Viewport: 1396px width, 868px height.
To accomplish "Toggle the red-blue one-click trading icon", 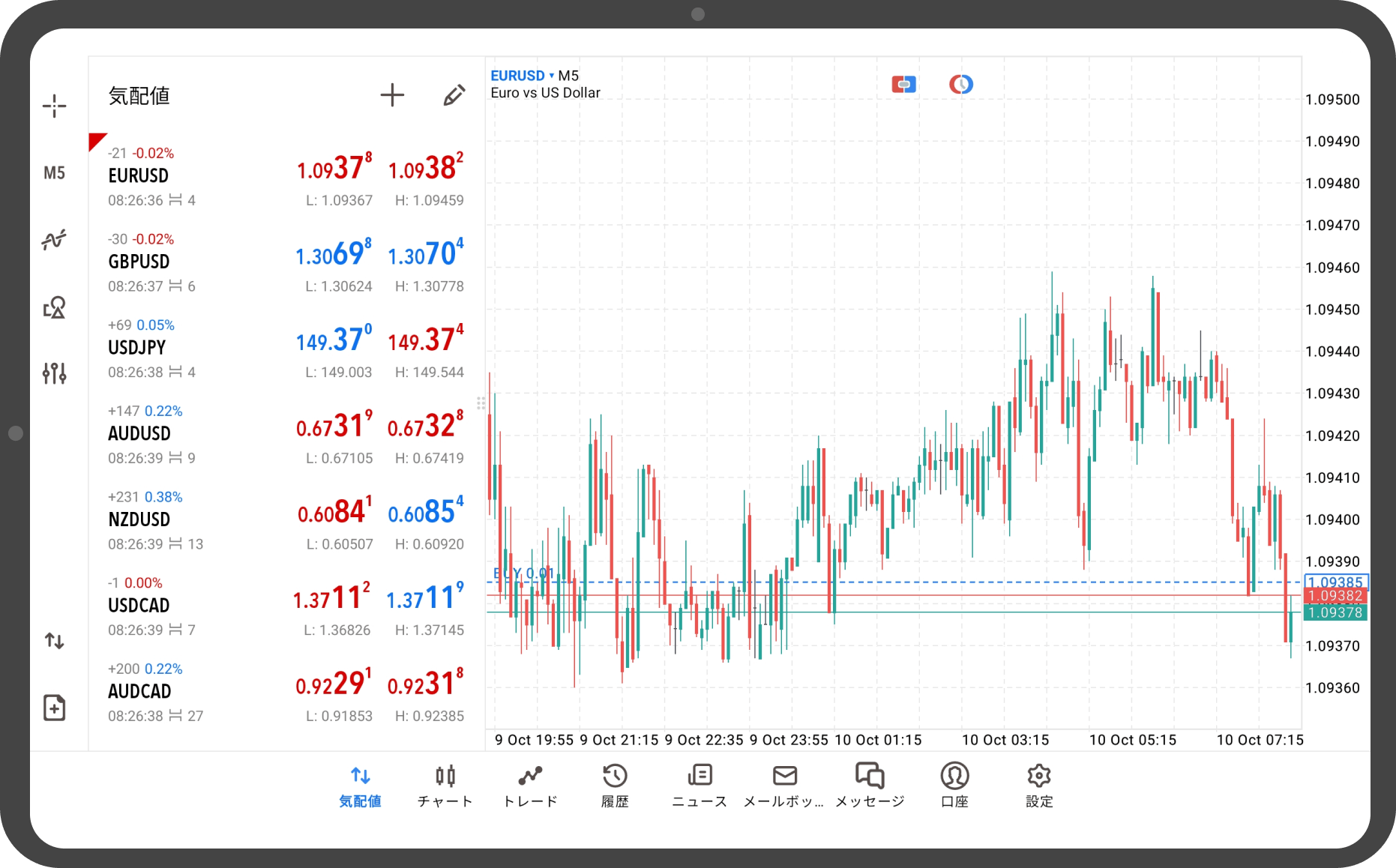I will [903, 85].
